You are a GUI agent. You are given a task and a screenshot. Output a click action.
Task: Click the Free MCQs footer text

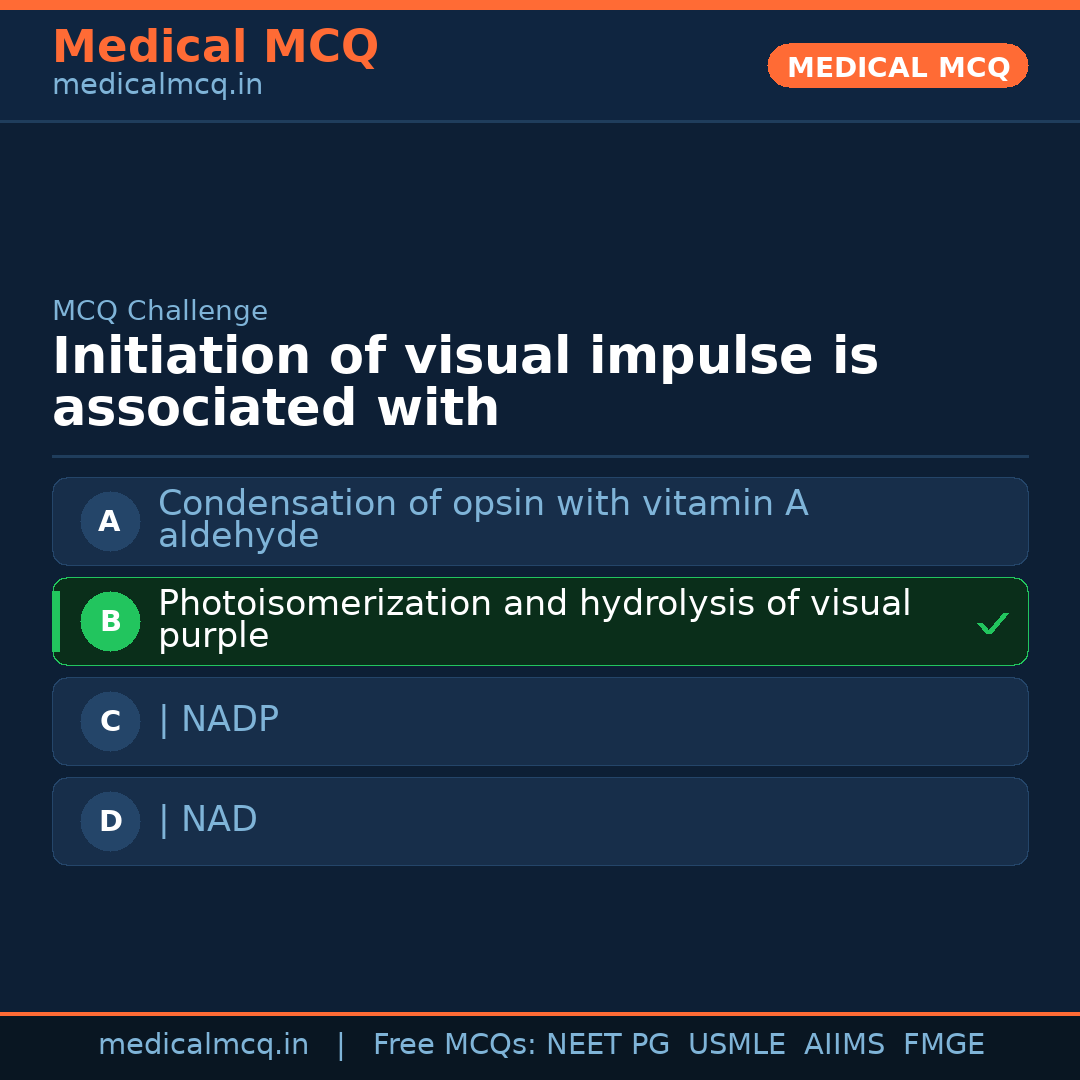click(x=454, y=1045)
